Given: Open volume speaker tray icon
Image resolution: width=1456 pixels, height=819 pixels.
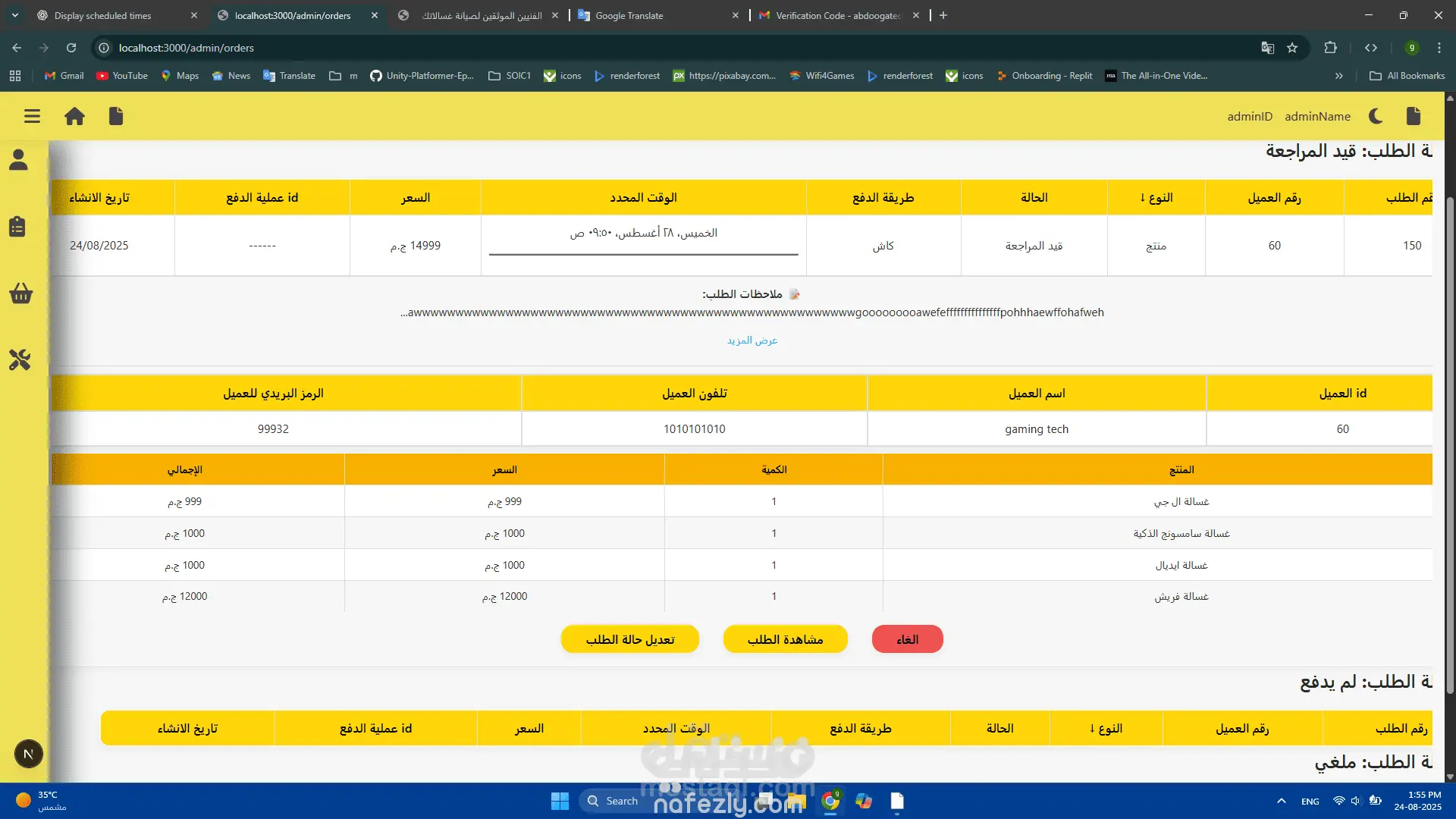Looking at the screenshot, I should (1356, 801).
